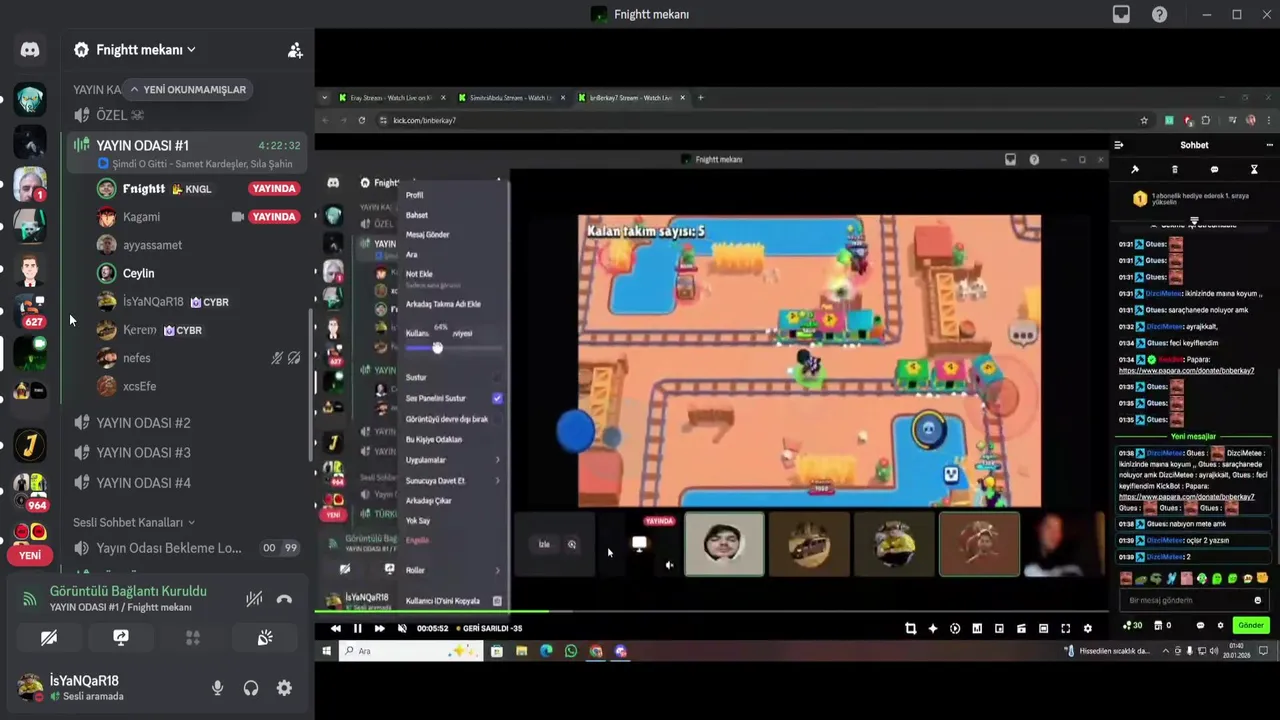Toggle the mute speaker in stream player
The width and height of the screenshot is (1280, 720).
(402, 628)
